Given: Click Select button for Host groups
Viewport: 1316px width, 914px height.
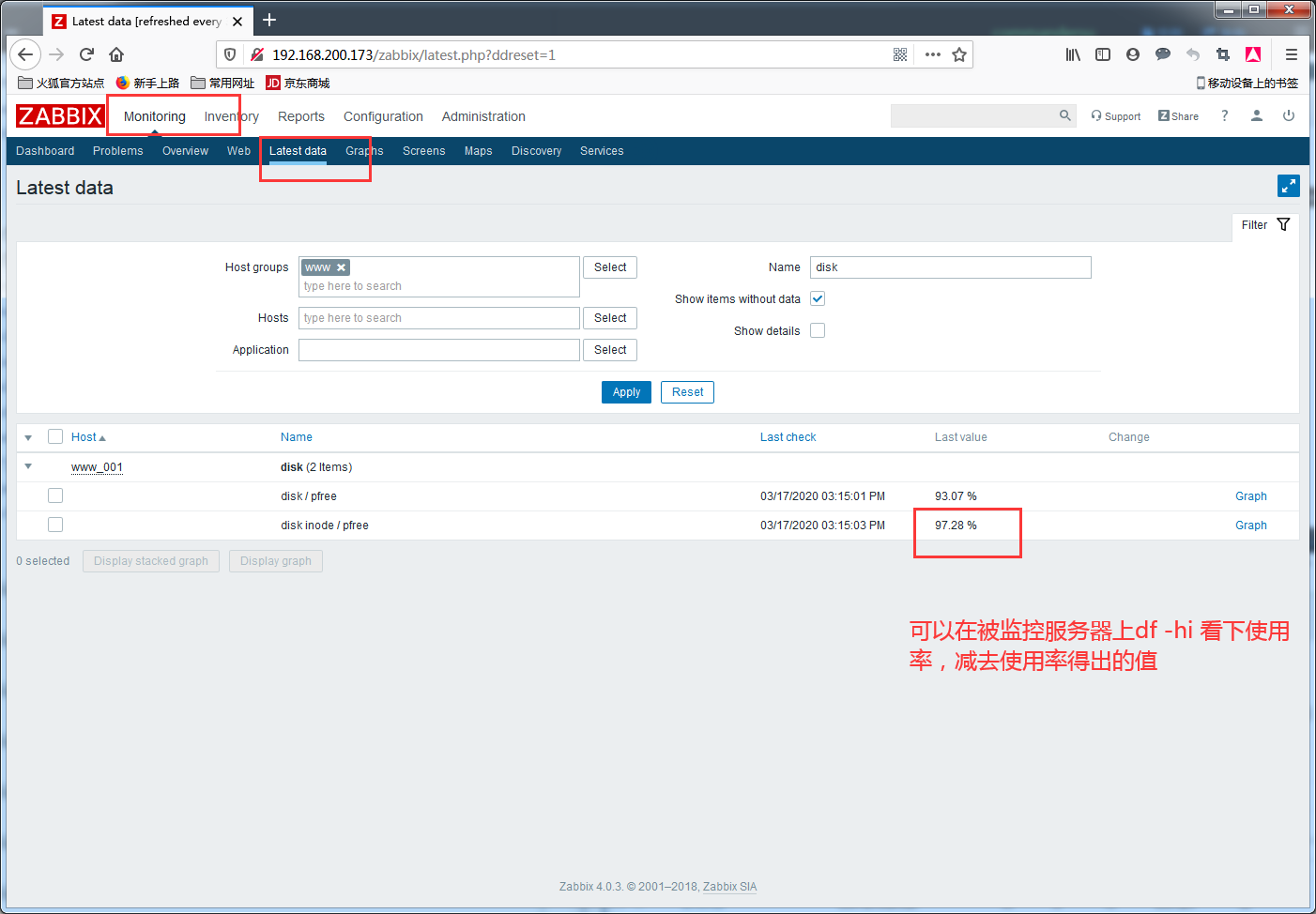Looking at the screenshot, I should (610, 267).
